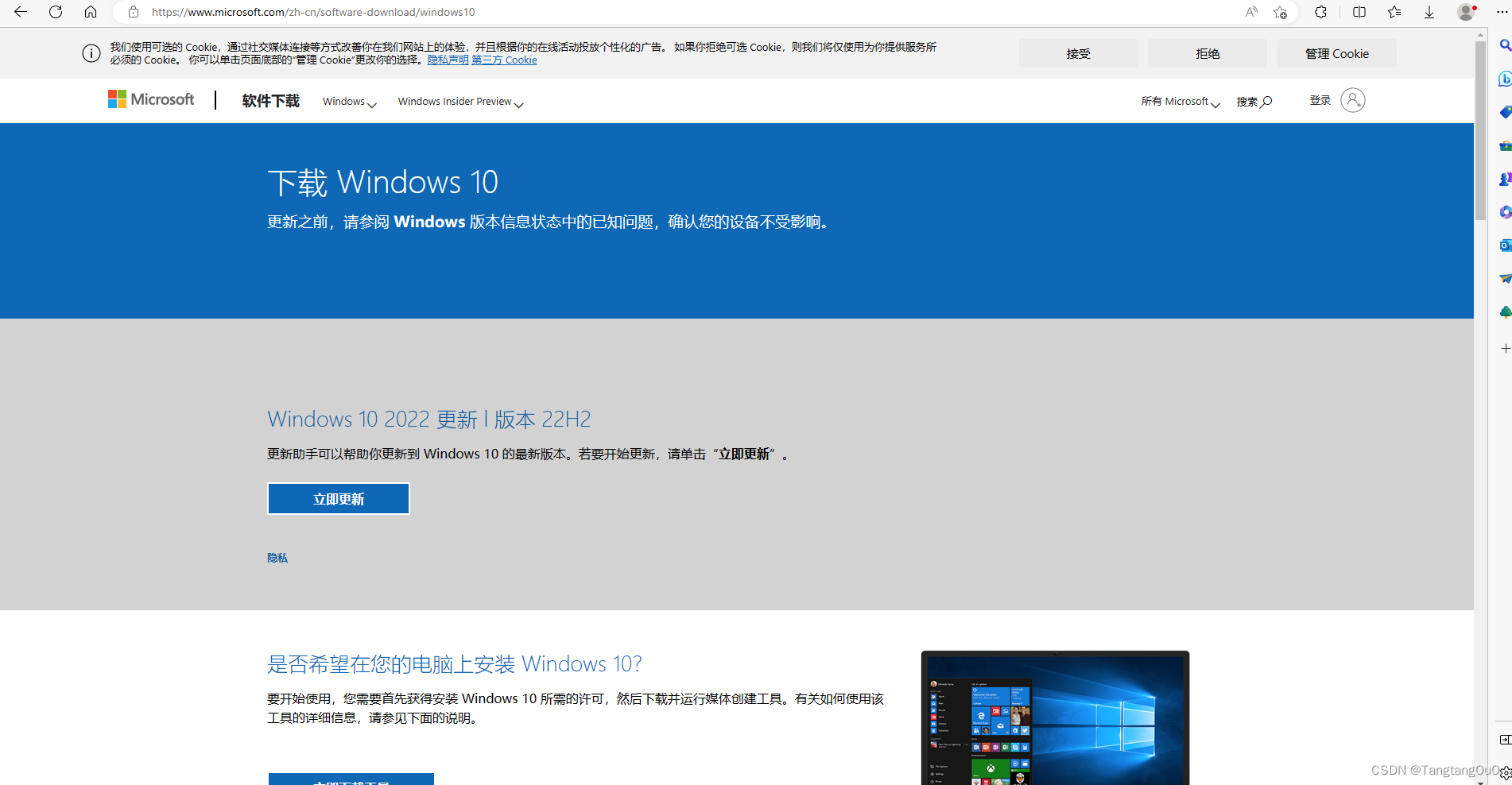
Task: Open the Downloads panel
Action: (x=1429, y=12)
